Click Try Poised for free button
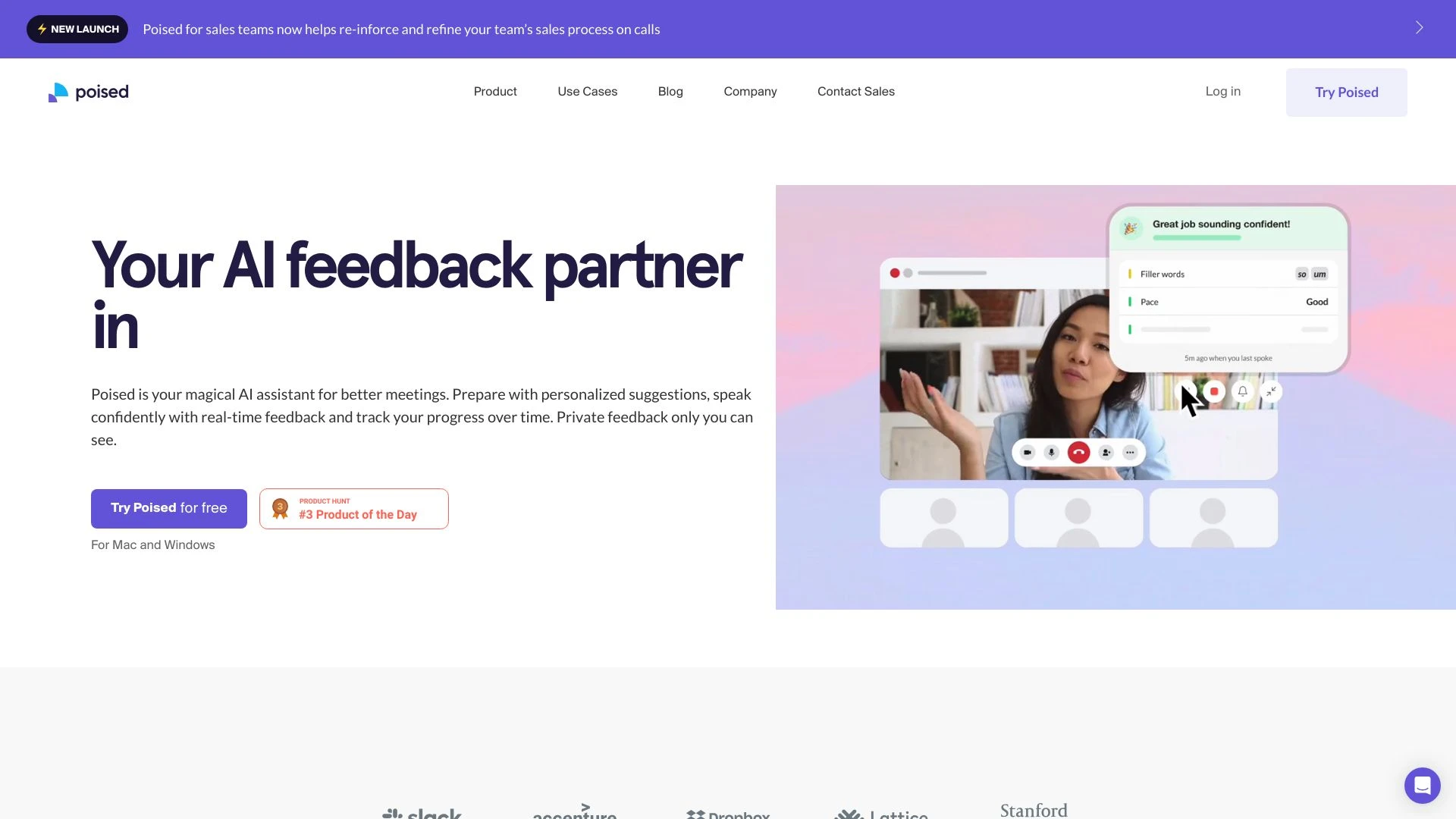This screenshot has width=1456, height=819. click(x=168, y=507)
